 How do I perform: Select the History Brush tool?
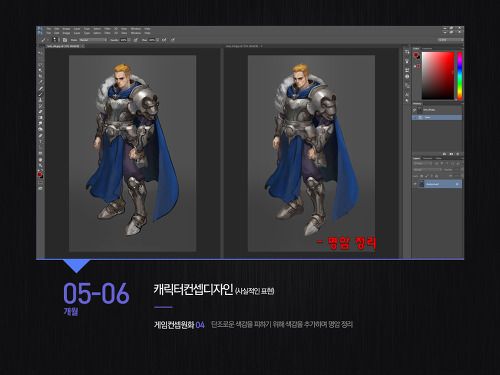(x=41, y=106)
